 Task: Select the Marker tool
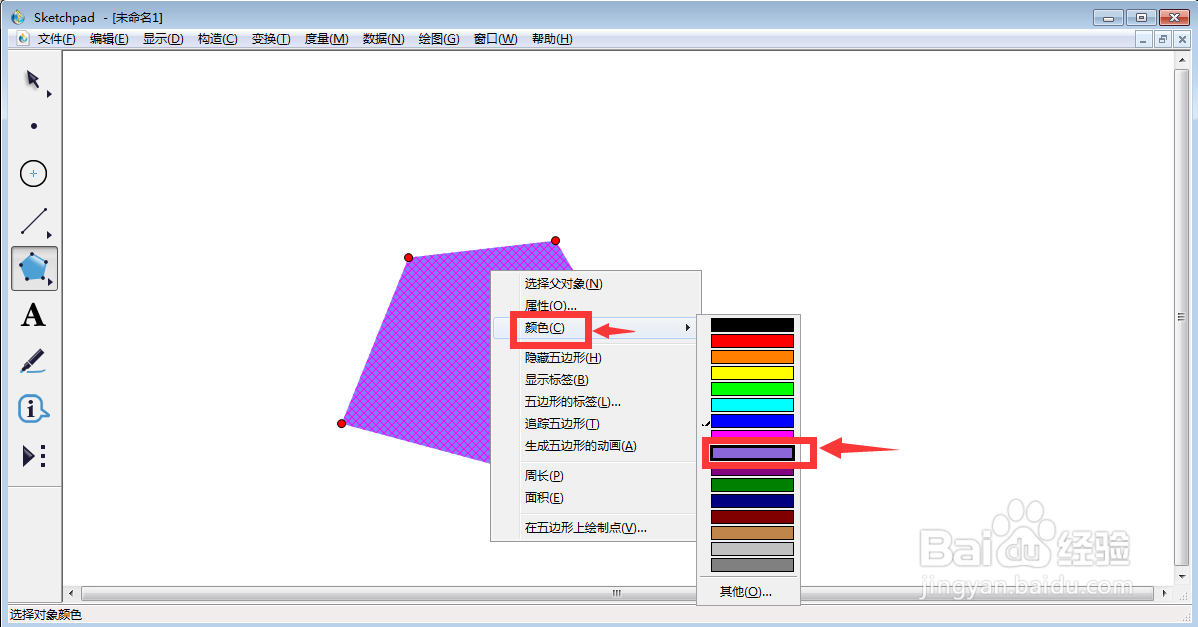[x=33, y=362]
